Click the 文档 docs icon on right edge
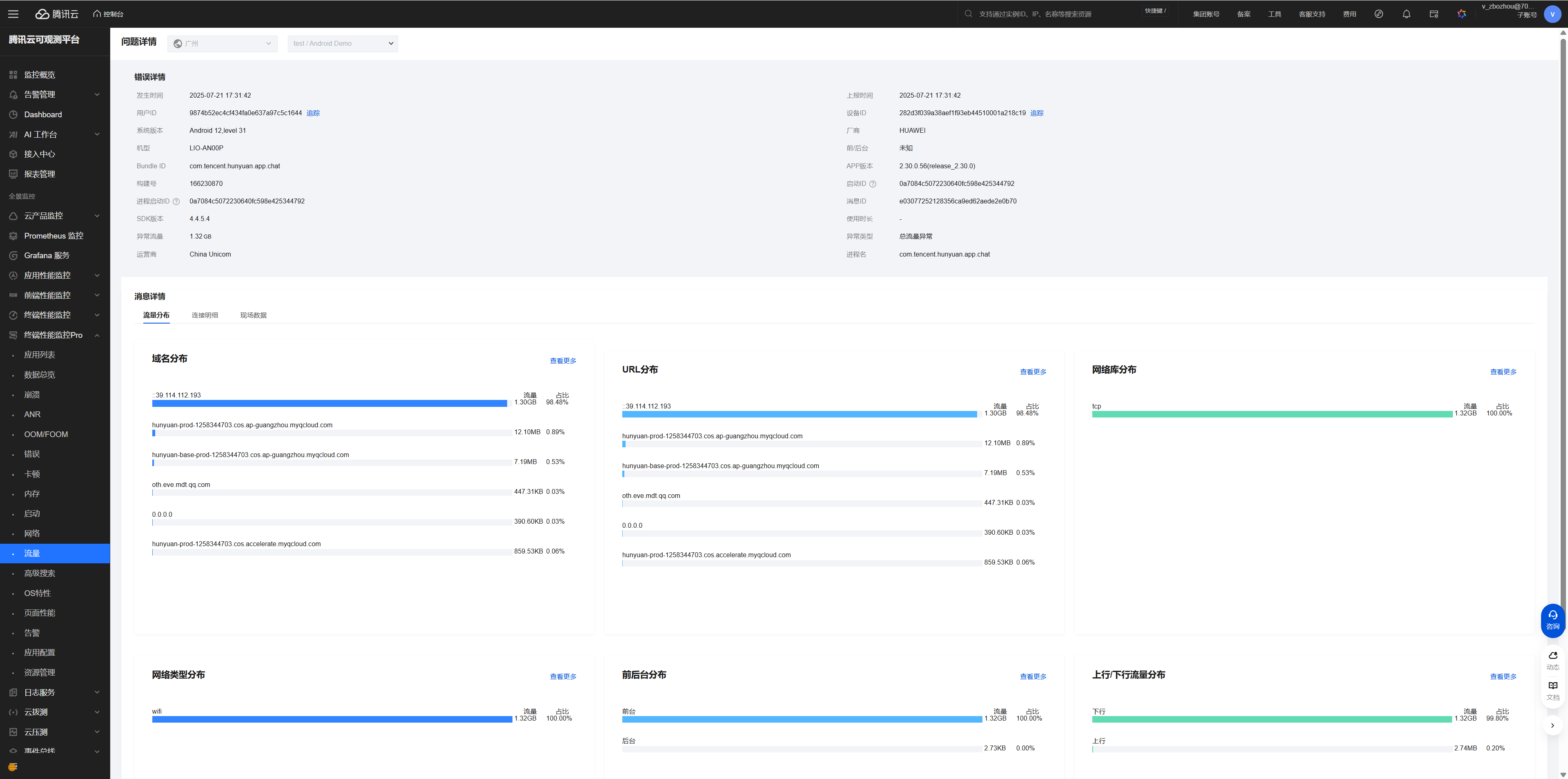Screen dimensions: 1568x779 pyautogui.click(x=1553, y=690)
